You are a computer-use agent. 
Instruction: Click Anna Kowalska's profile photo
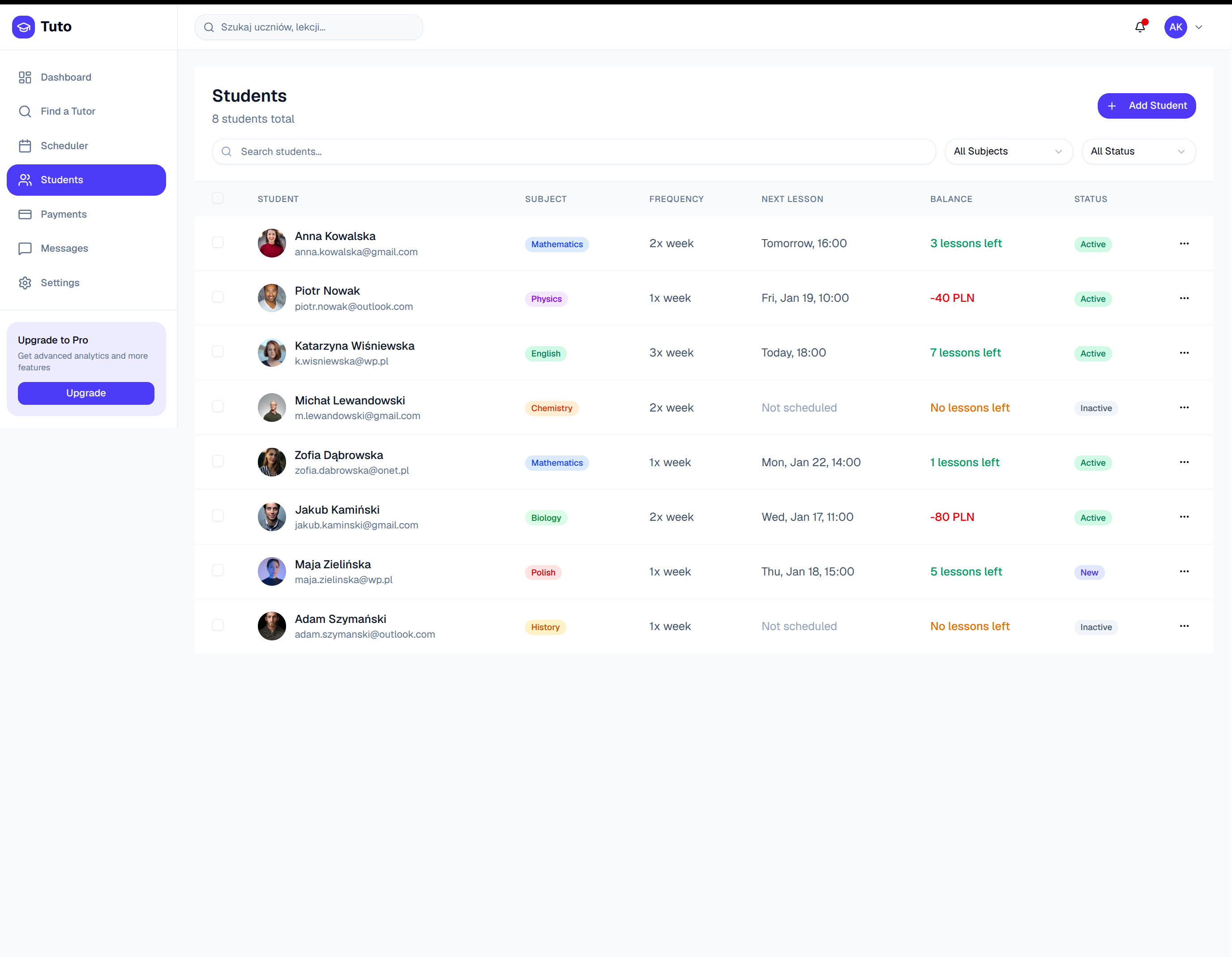pos(271,243)
